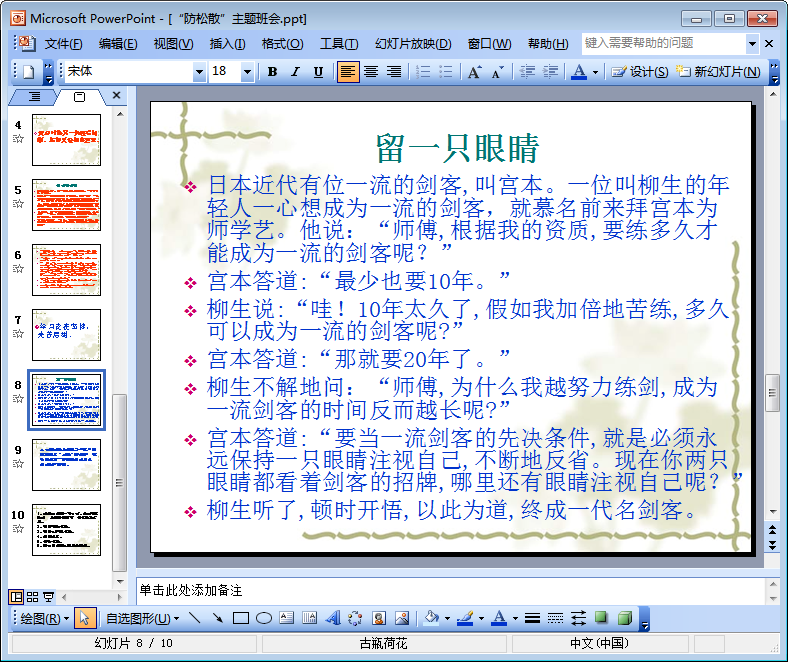Apply font color from formatting toolbar

[x=579, y=72]
